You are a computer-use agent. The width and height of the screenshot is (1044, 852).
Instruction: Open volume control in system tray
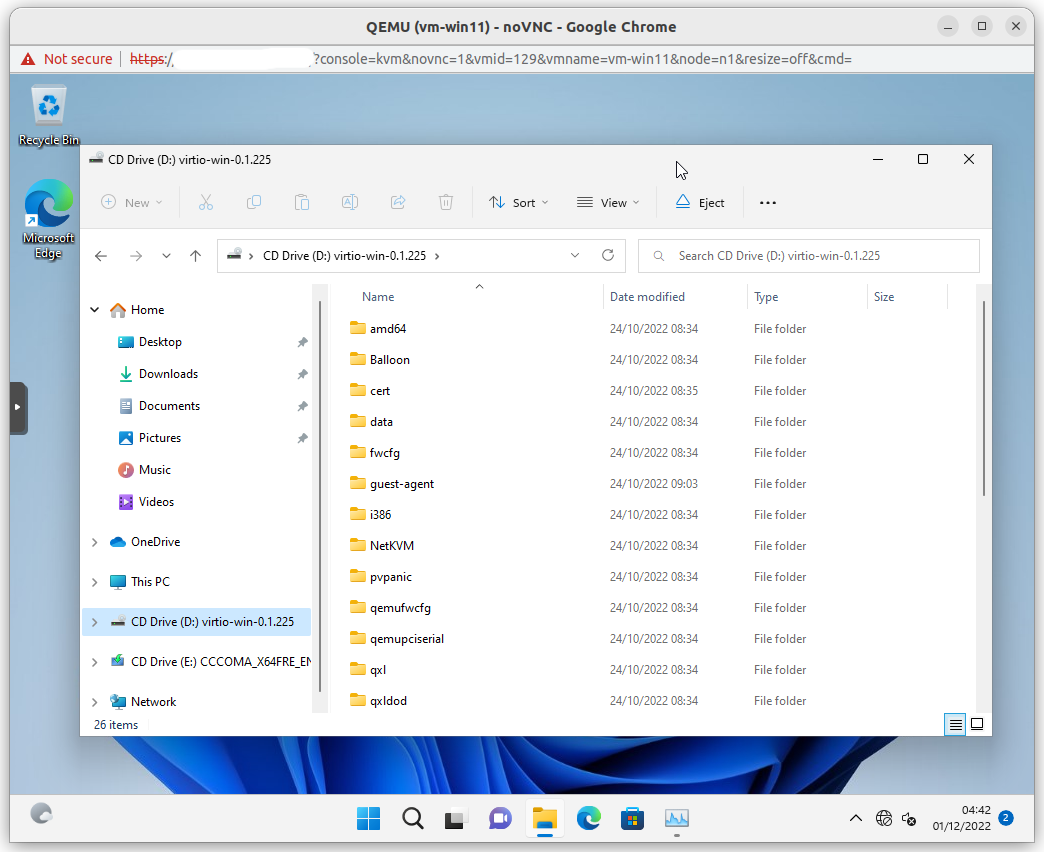pyautogui.click(x=909, y=819)
